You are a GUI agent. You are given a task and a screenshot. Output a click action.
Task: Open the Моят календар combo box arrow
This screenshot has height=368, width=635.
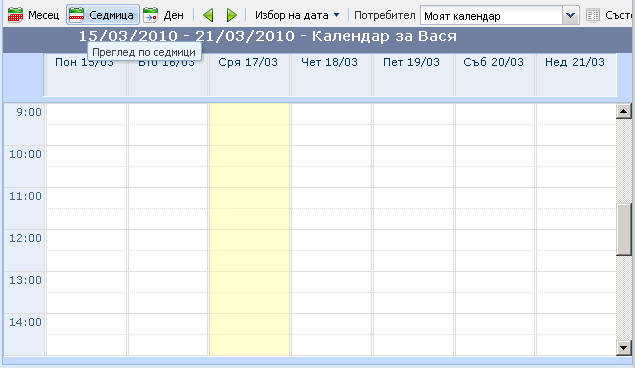click(x=571, y=15)
